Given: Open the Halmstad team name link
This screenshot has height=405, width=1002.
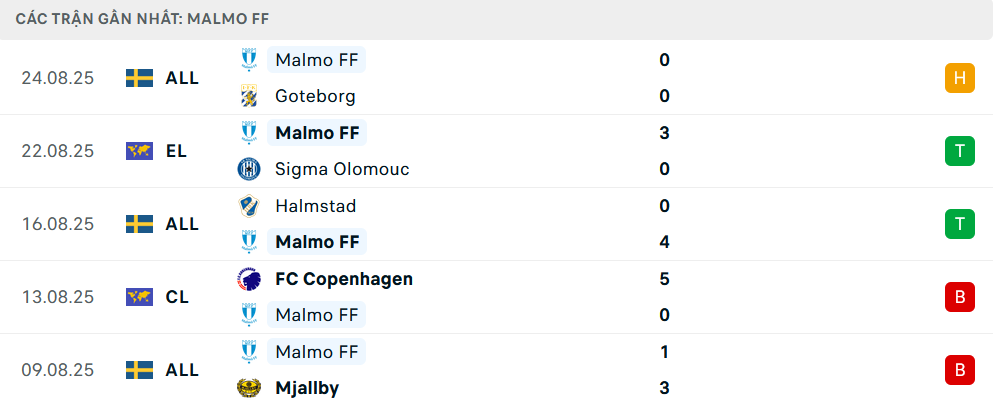Looking at the screenshot, I should point(315,206).
